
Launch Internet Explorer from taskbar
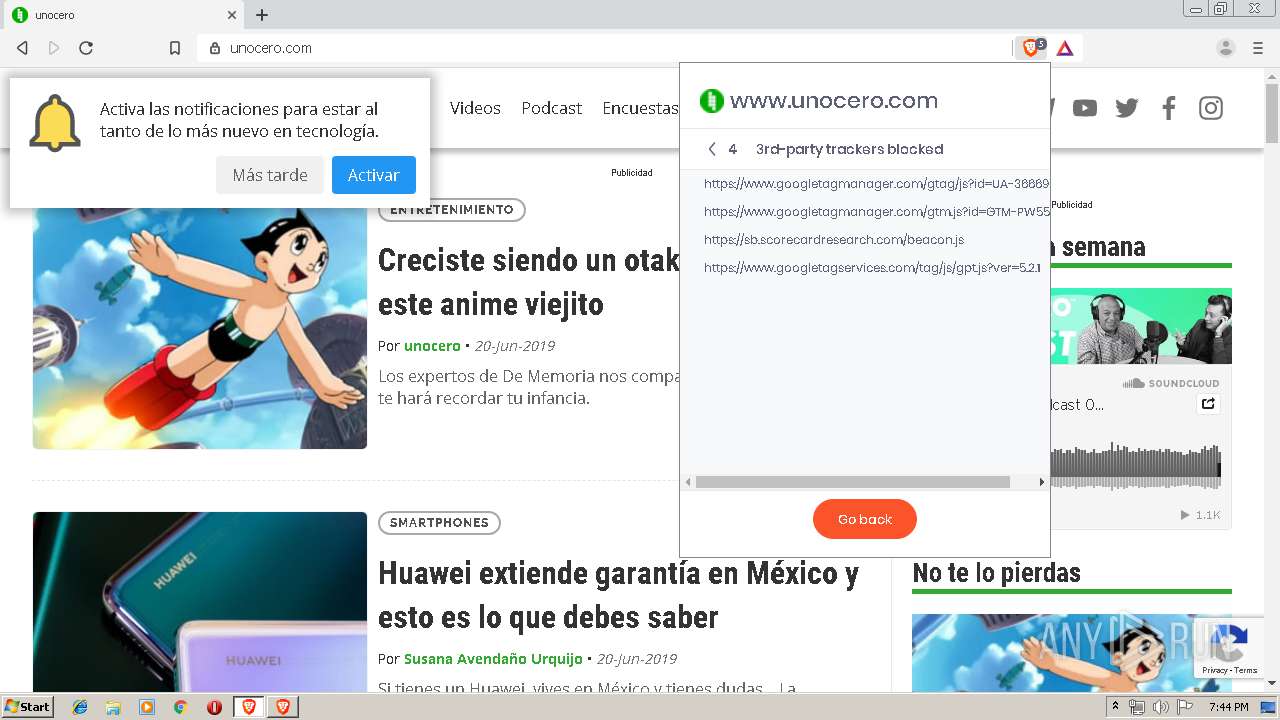80,707
